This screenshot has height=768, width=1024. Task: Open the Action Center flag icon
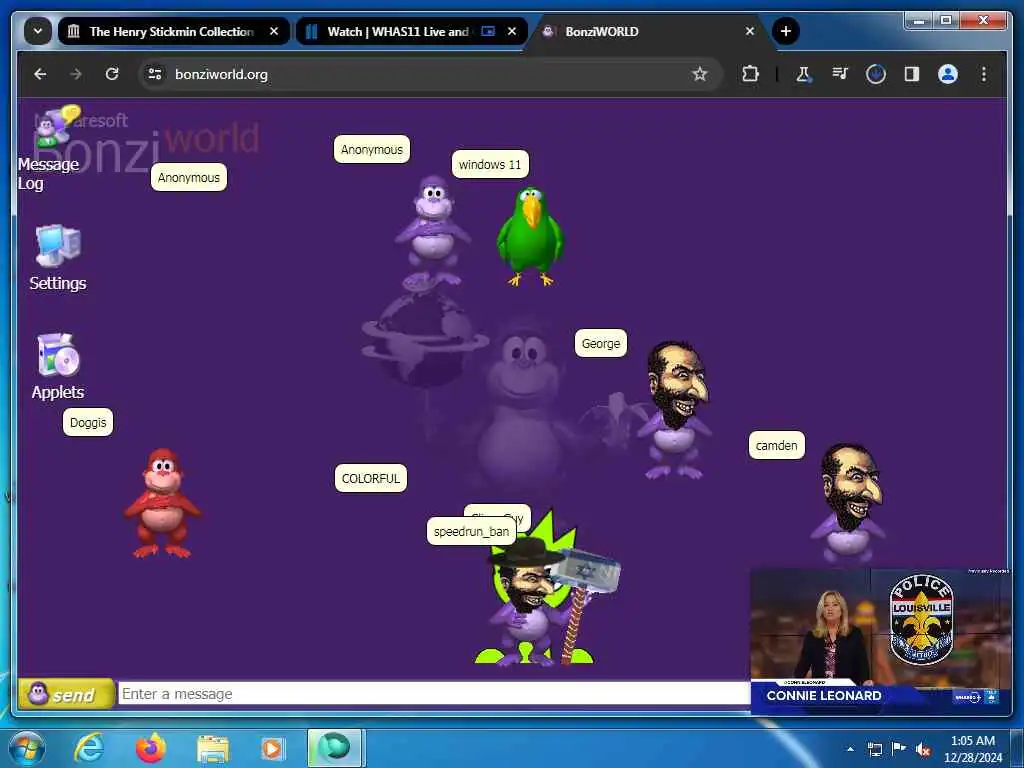coord(899,748)
